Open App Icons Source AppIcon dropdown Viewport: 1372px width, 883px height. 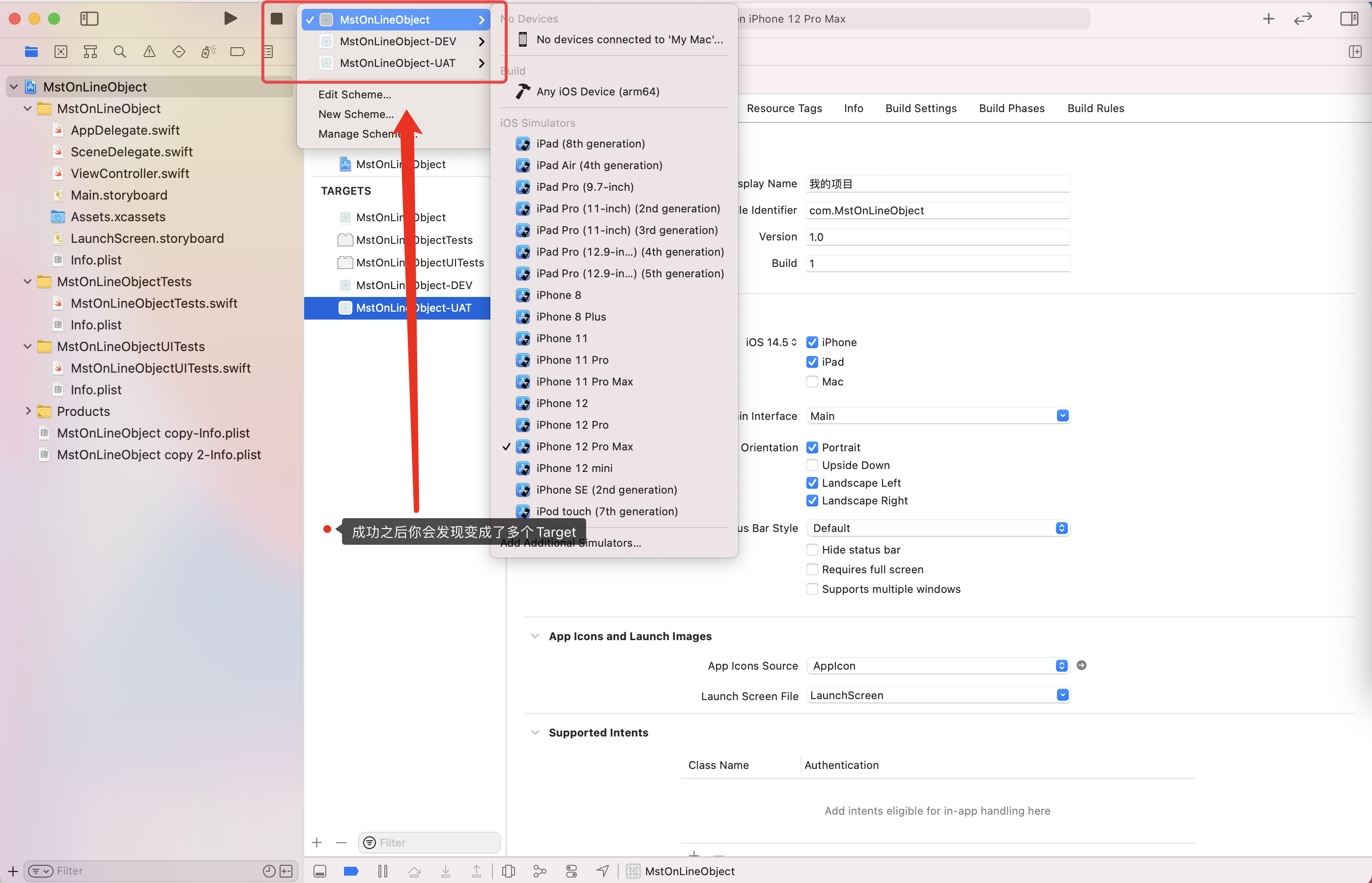pyautogui.click(x=938, y=666)
